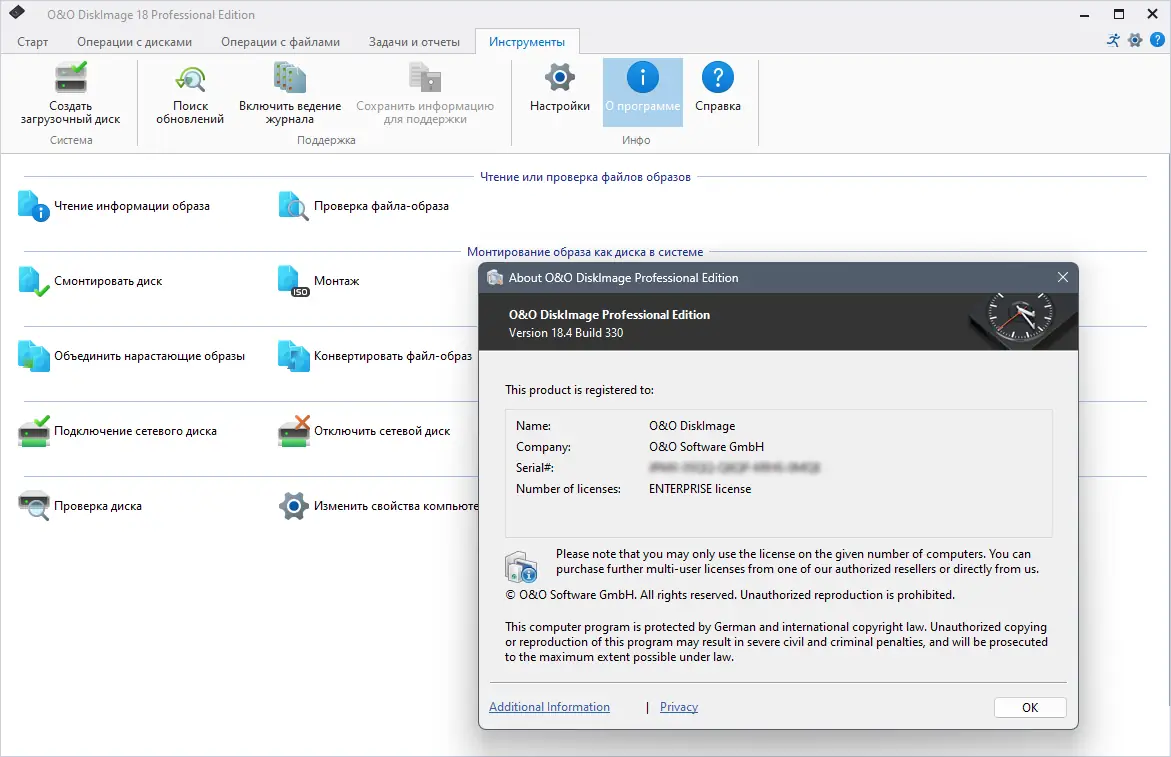Maximize the O&O DiskImage window
Image resolution: width=1171 pixels, height=757 pixels.
[x=1119, y=14]
